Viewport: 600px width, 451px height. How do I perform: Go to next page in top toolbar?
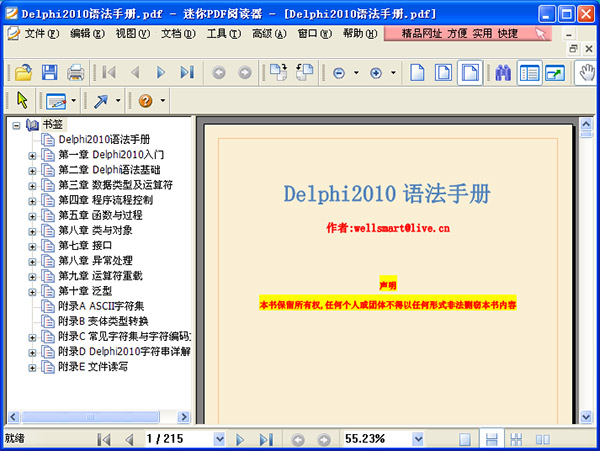(161, 72)
